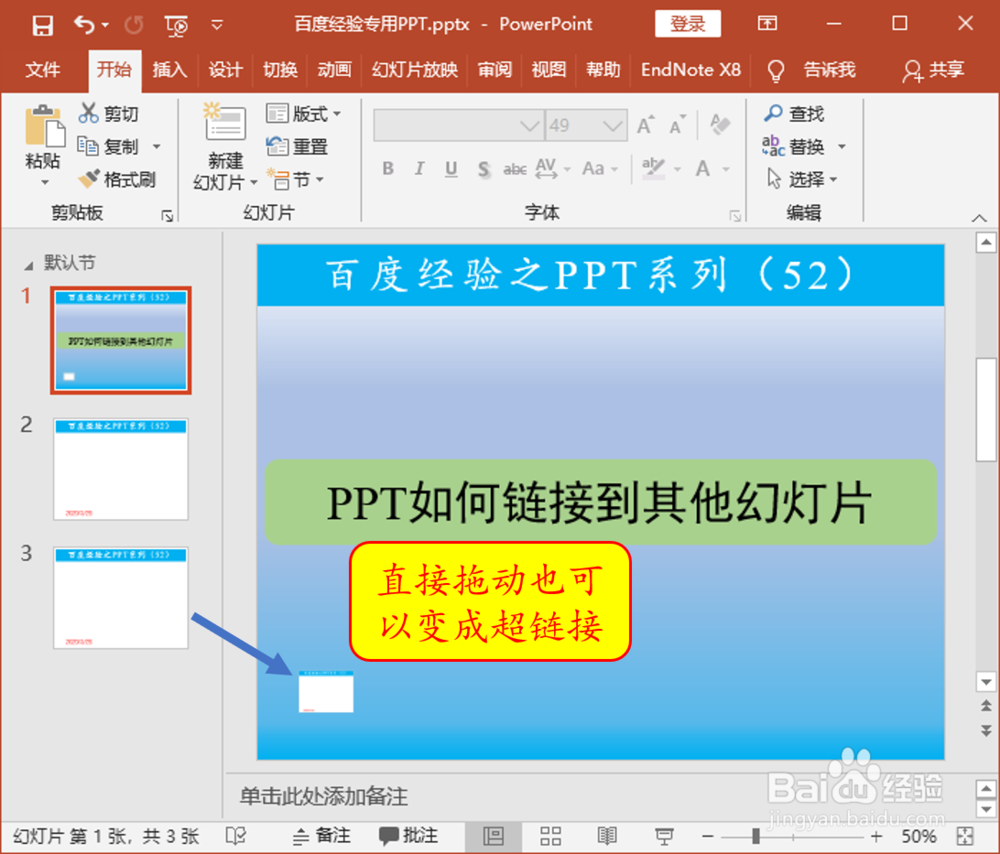Click the 共享 share button
1000x854 pixels.
point(932,70)
